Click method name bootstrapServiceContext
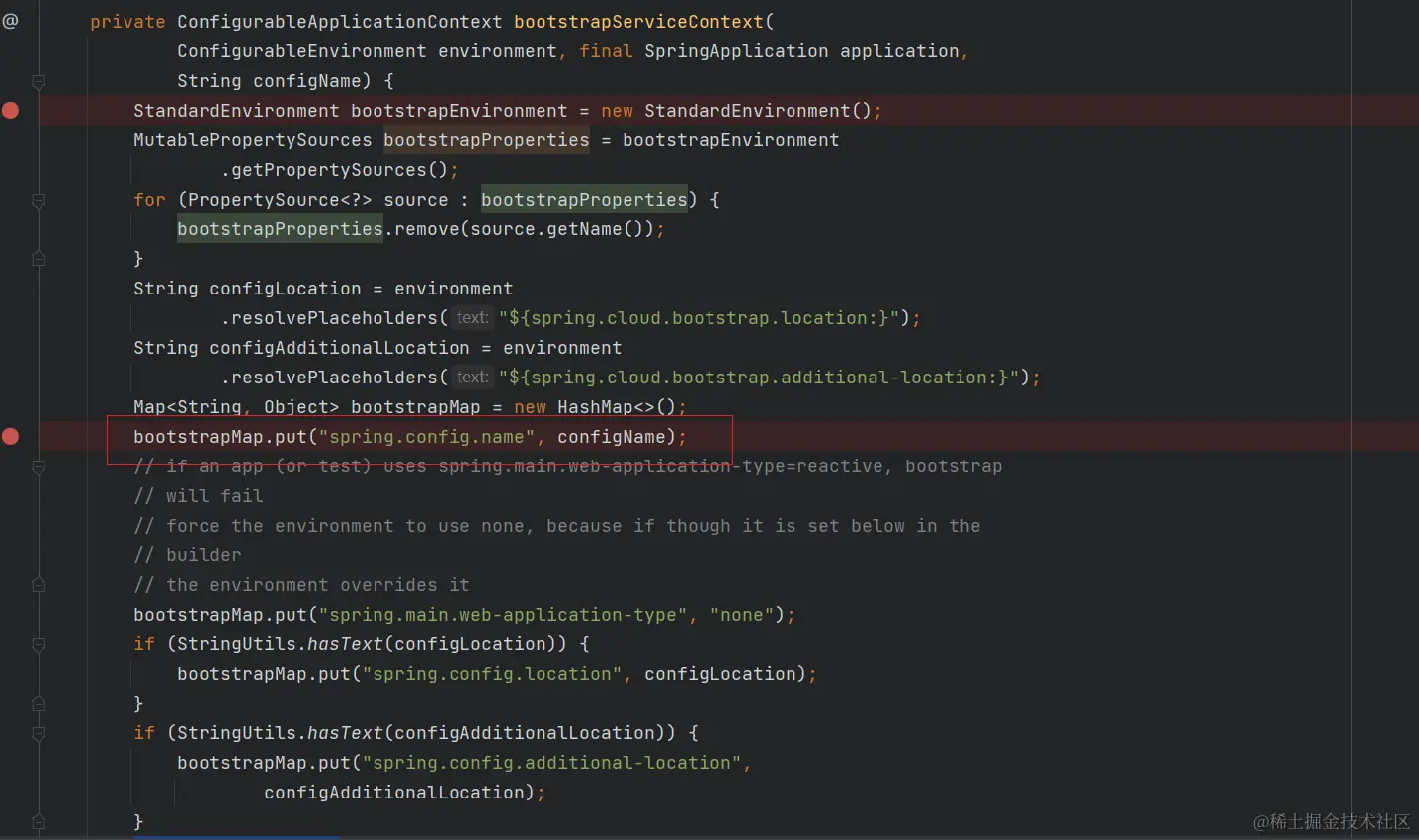1419x840 pixels. 638,22
